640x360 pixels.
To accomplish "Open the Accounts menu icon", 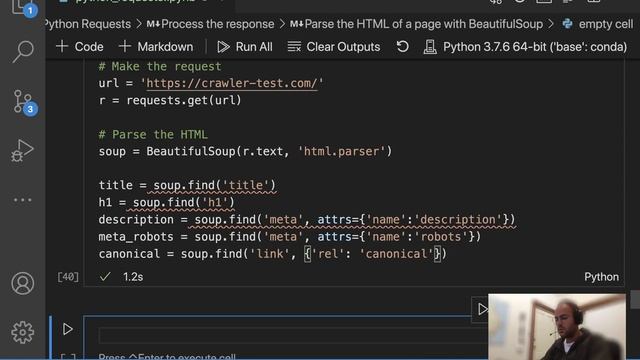I will (x=22, y=283).
